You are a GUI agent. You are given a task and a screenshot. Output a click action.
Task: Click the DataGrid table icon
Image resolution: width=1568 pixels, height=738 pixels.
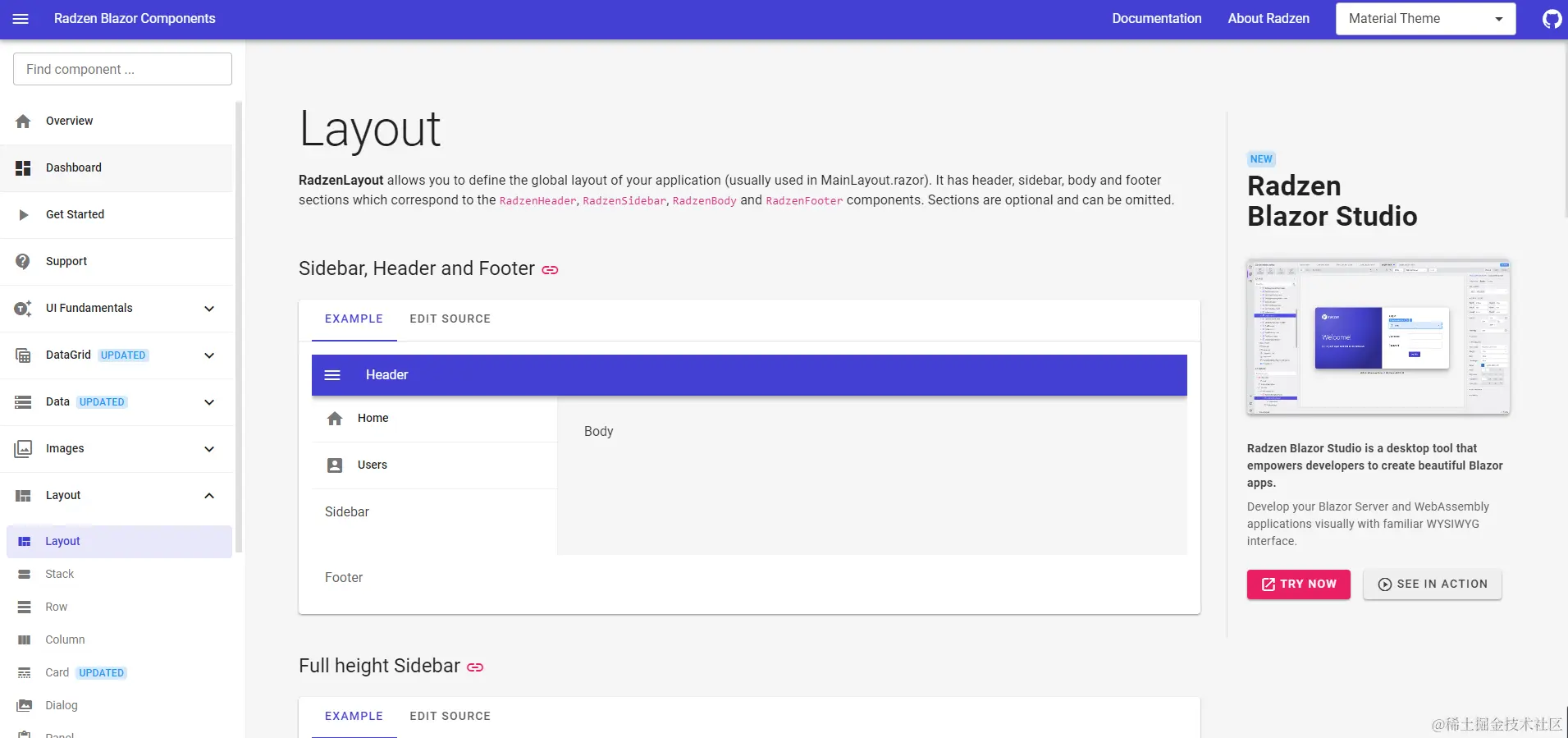(23, 355)
